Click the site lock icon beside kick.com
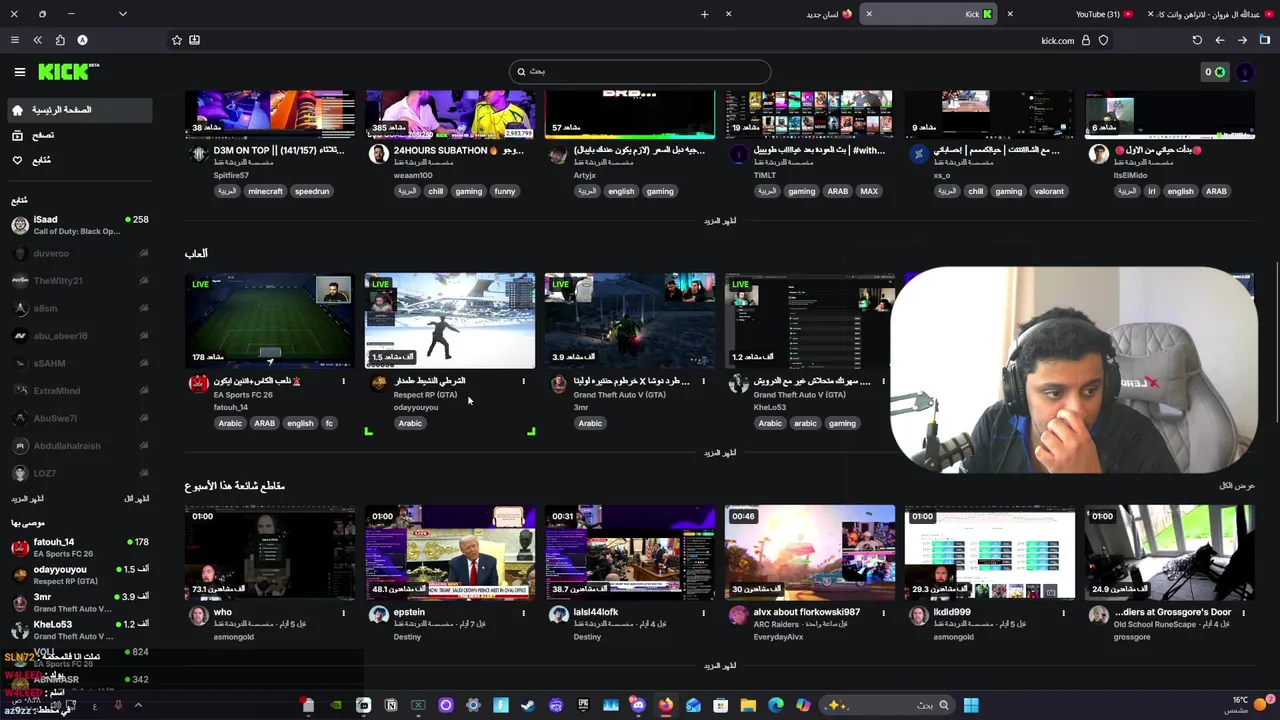Image resolution: width=1280 pixels, height=720 pixels. [1085, 40]
